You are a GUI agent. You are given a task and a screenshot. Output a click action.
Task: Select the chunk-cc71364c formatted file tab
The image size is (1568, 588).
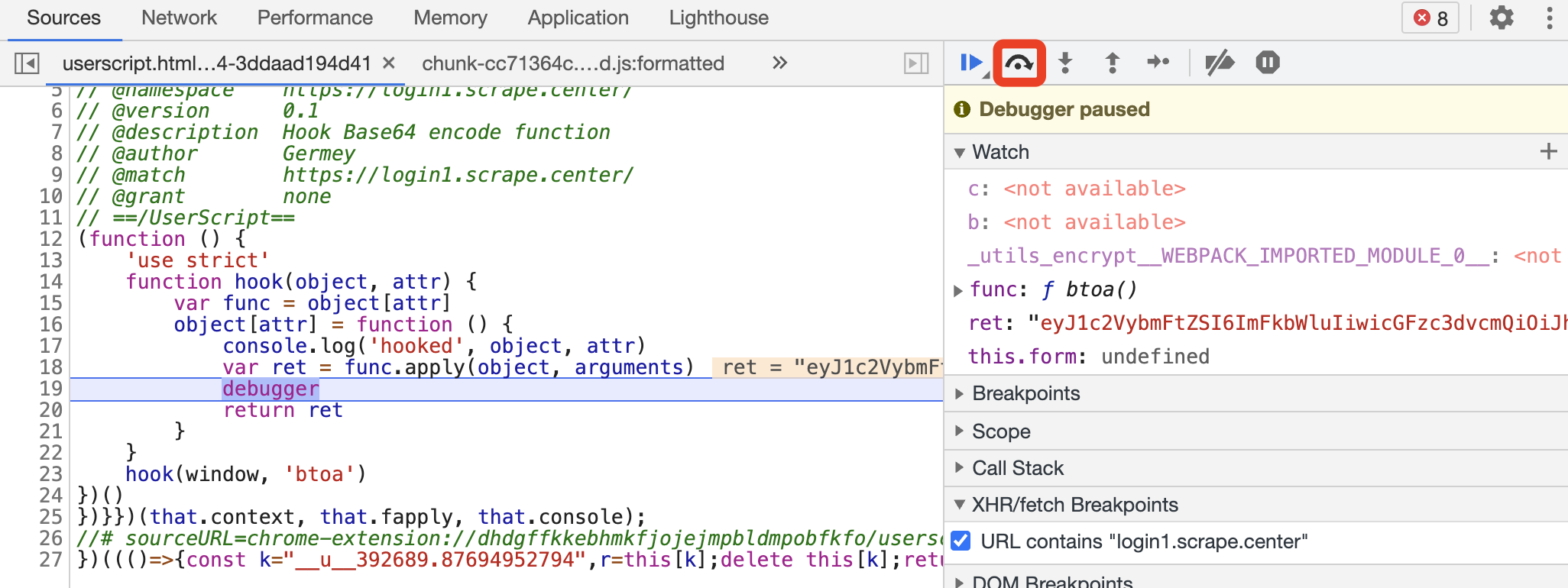pyautogui.click(x=573, y=63)
